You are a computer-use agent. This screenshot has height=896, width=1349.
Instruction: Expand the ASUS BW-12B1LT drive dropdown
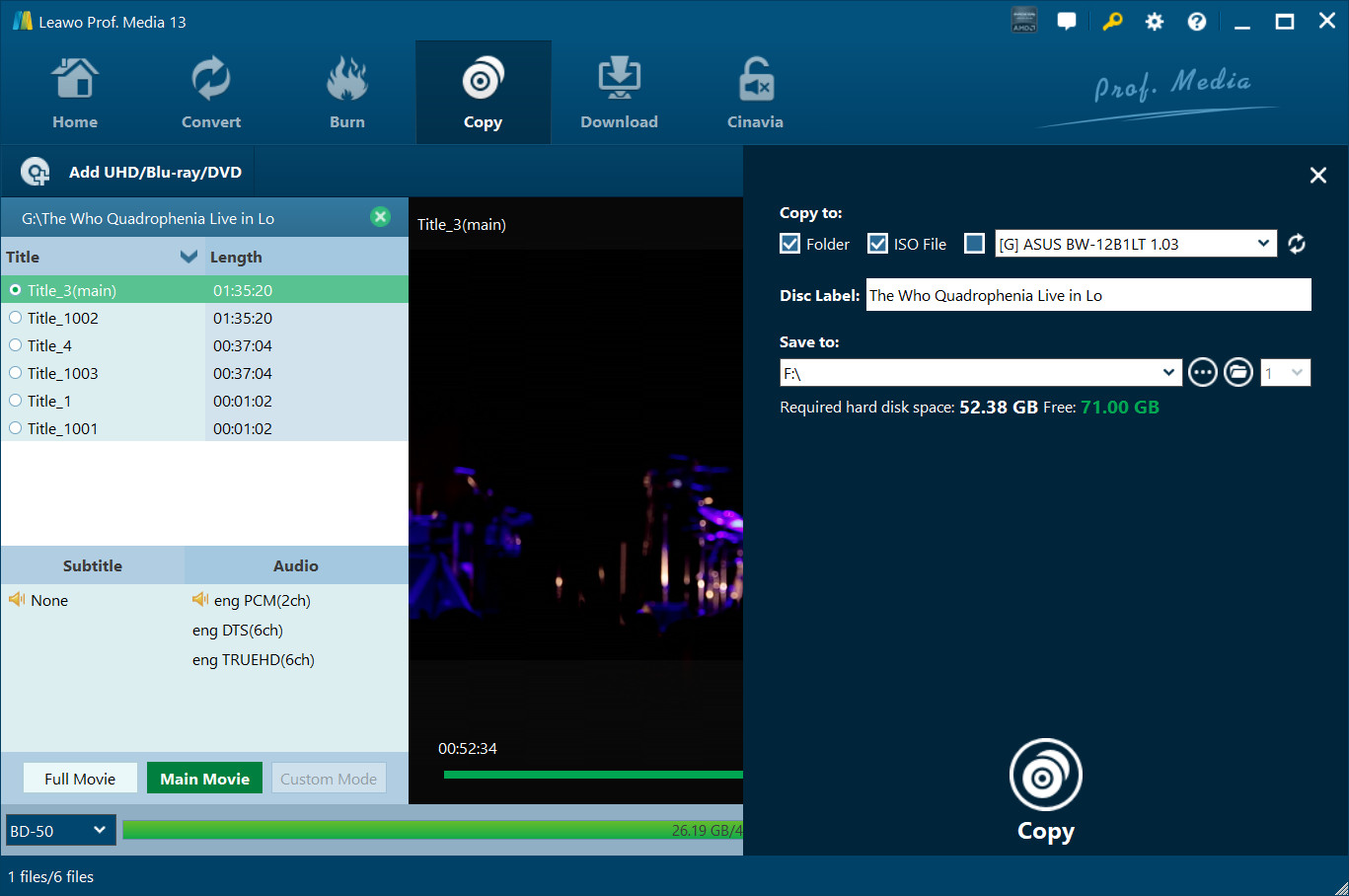1263,244
